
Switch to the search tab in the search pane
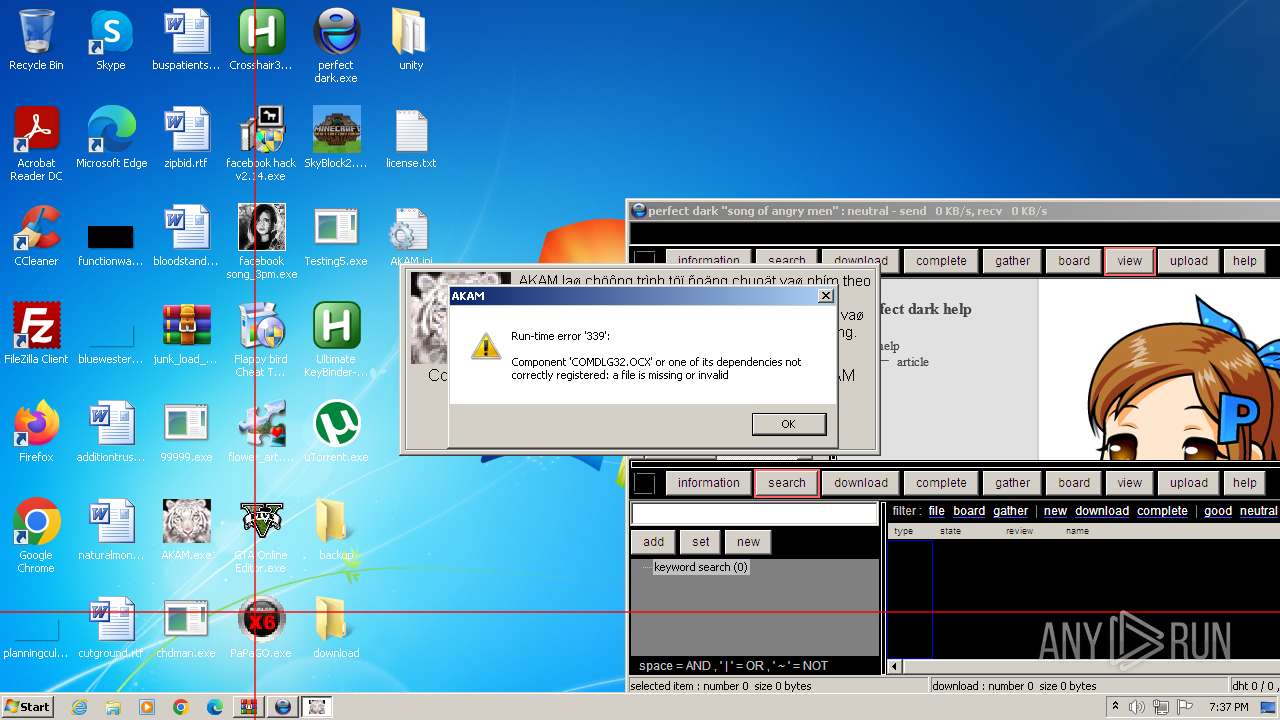(787, 483)
